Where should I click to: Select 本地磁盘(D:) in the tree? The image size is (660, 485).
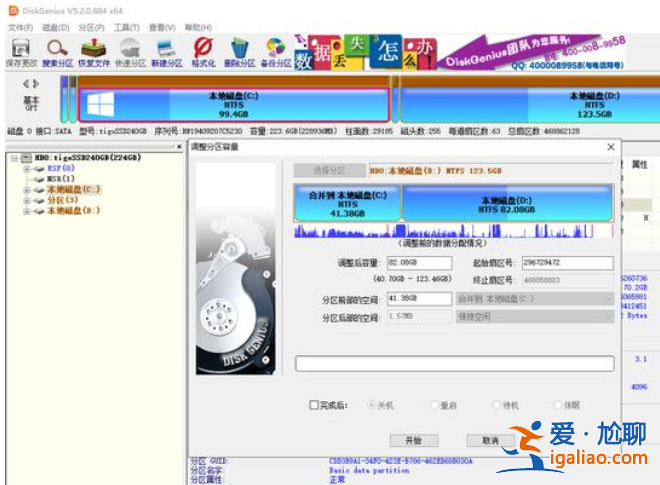(73, 211)
